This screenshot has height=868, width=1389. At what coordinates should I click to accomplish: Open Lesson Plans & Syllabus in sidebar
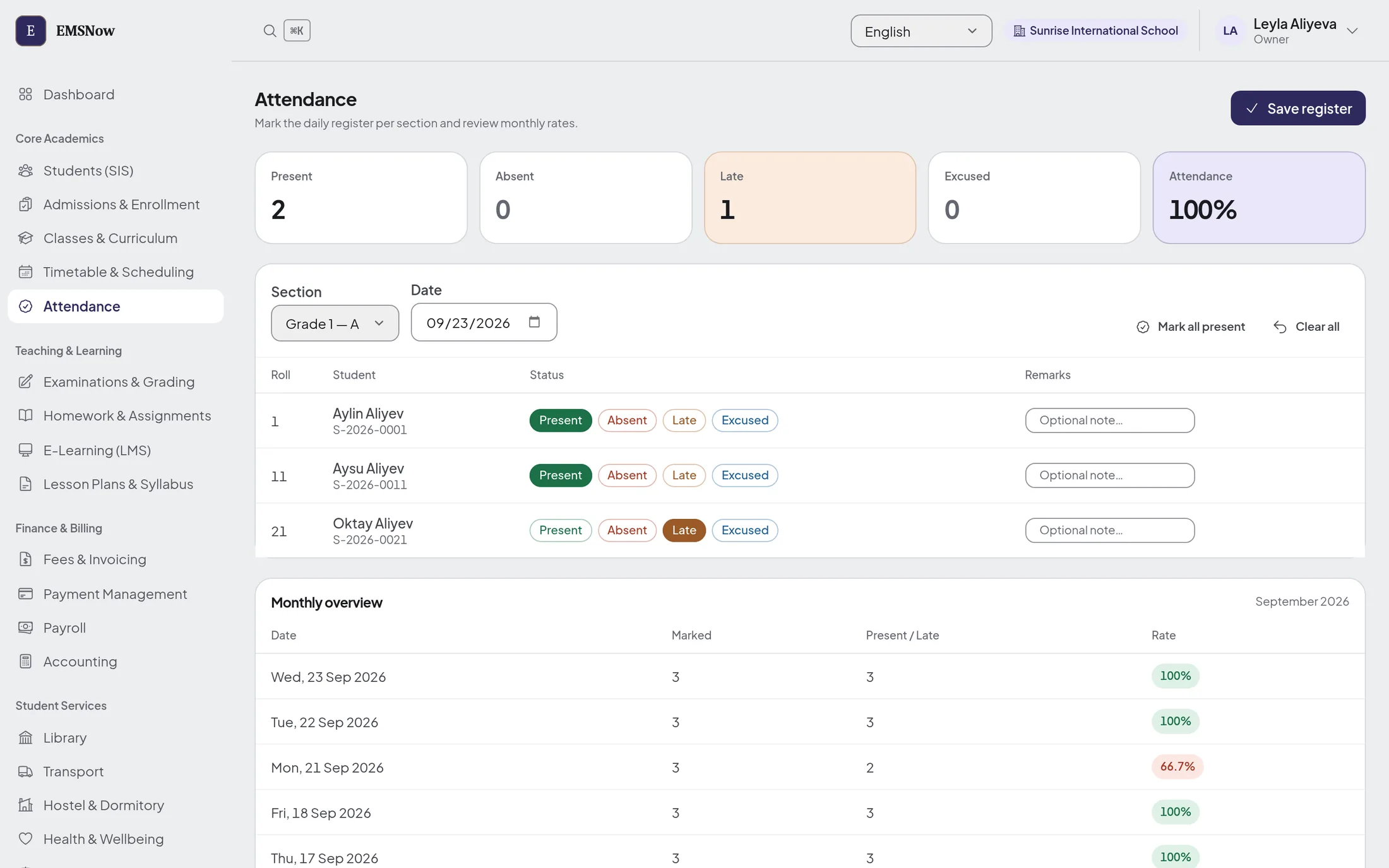tap(116, 484)
